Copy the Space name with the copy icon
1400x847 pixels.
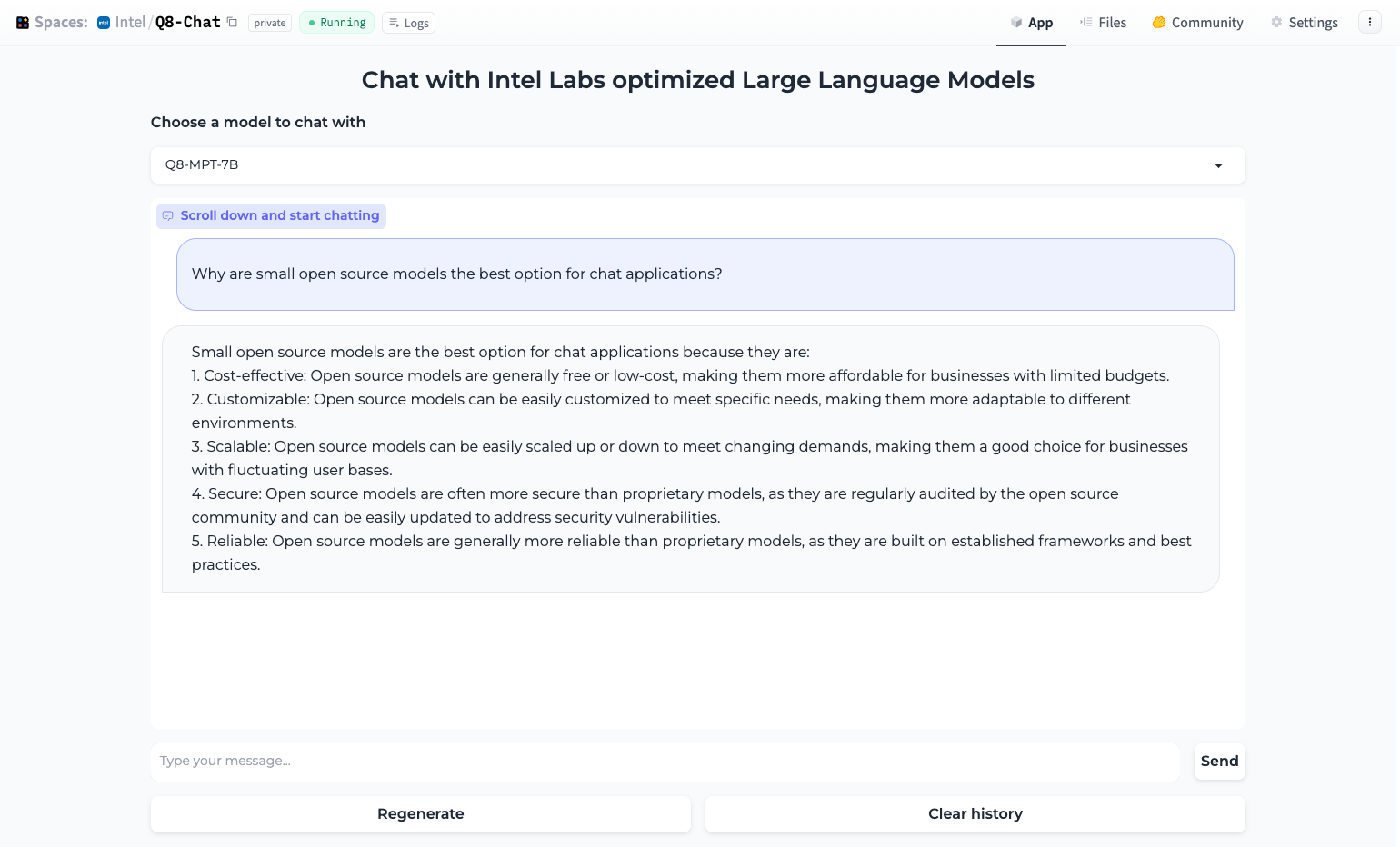click(233, 23)
